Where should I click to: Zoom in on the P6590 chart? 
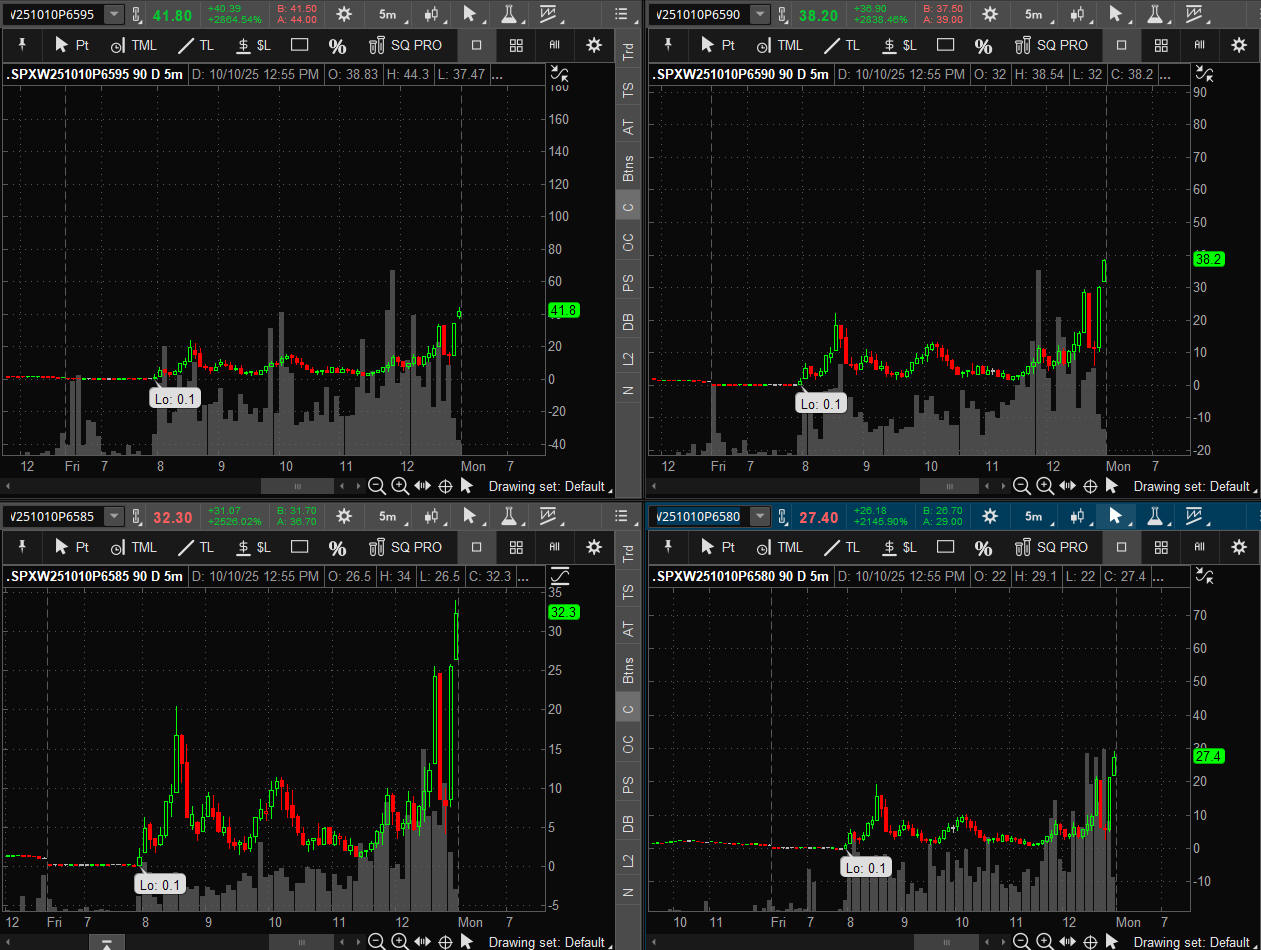point(1044,486)
